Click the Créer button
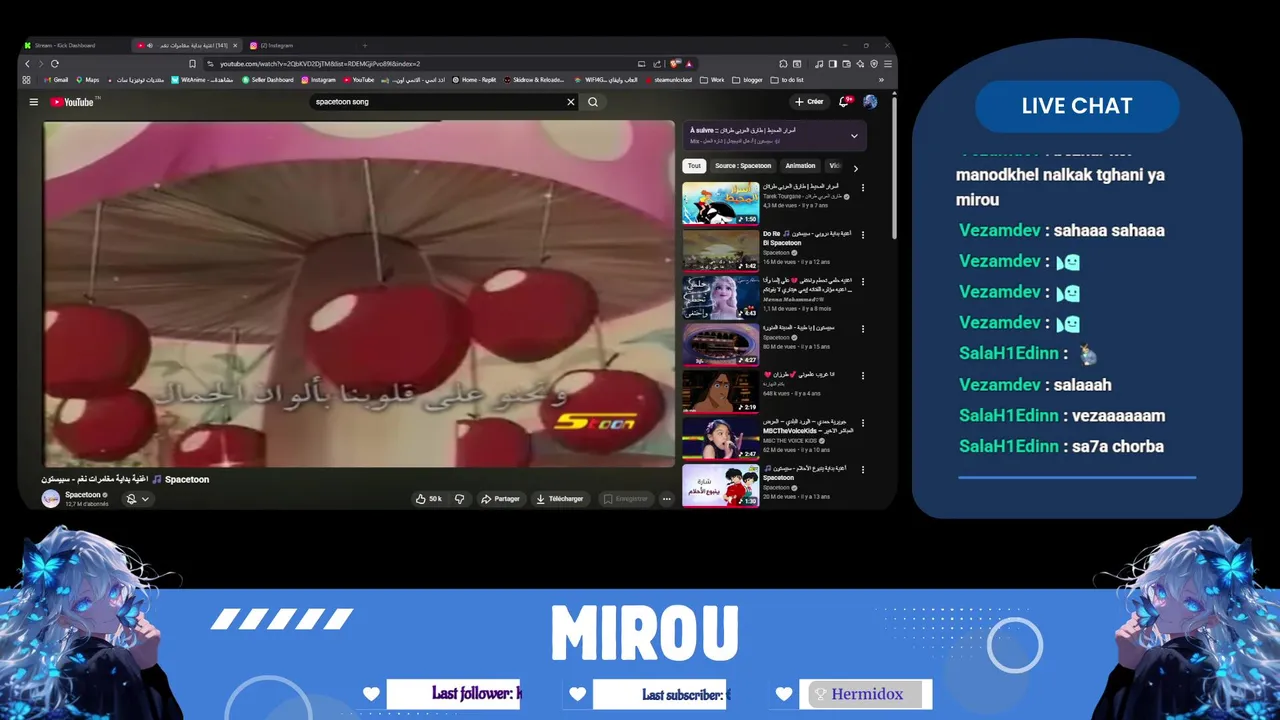This screenshot has height=720, width=1280. [x=809, y=102]
